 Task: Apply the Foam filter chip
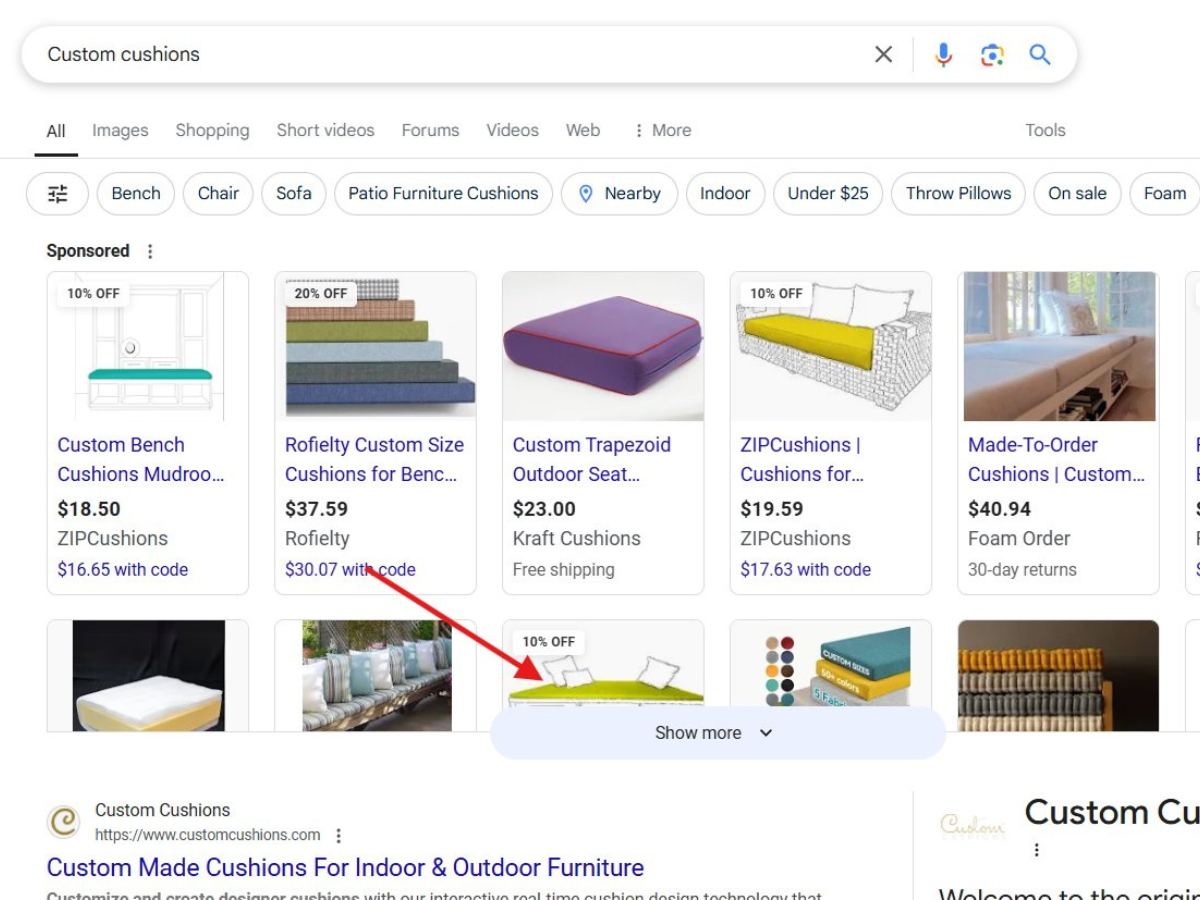(1164, 194)
